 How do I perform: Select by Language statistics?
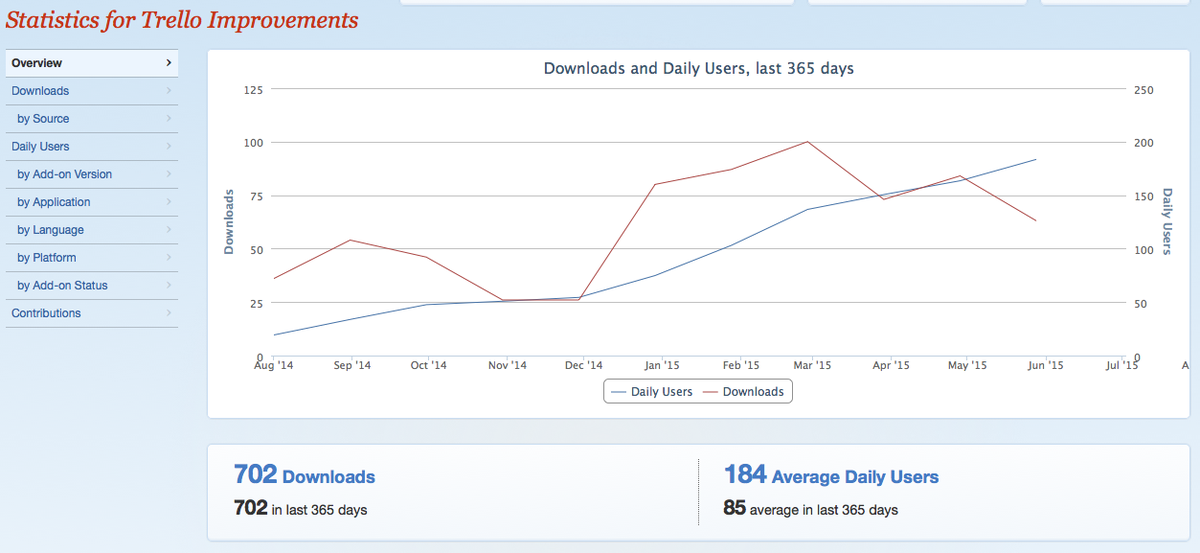[91, 230]
